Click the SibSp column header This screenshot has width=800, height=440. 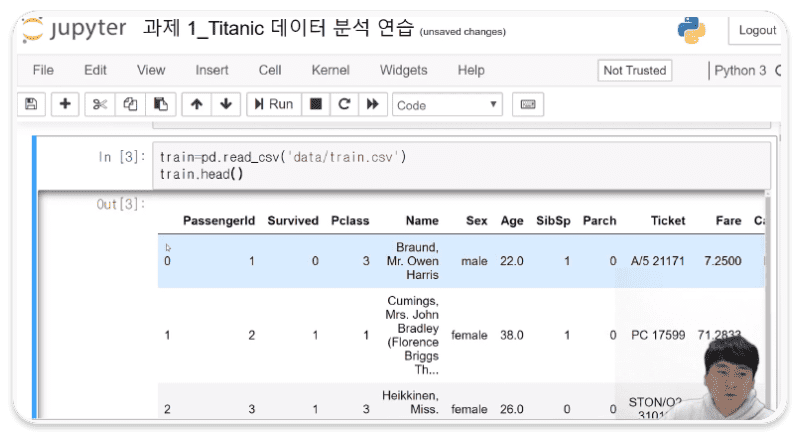553,221
